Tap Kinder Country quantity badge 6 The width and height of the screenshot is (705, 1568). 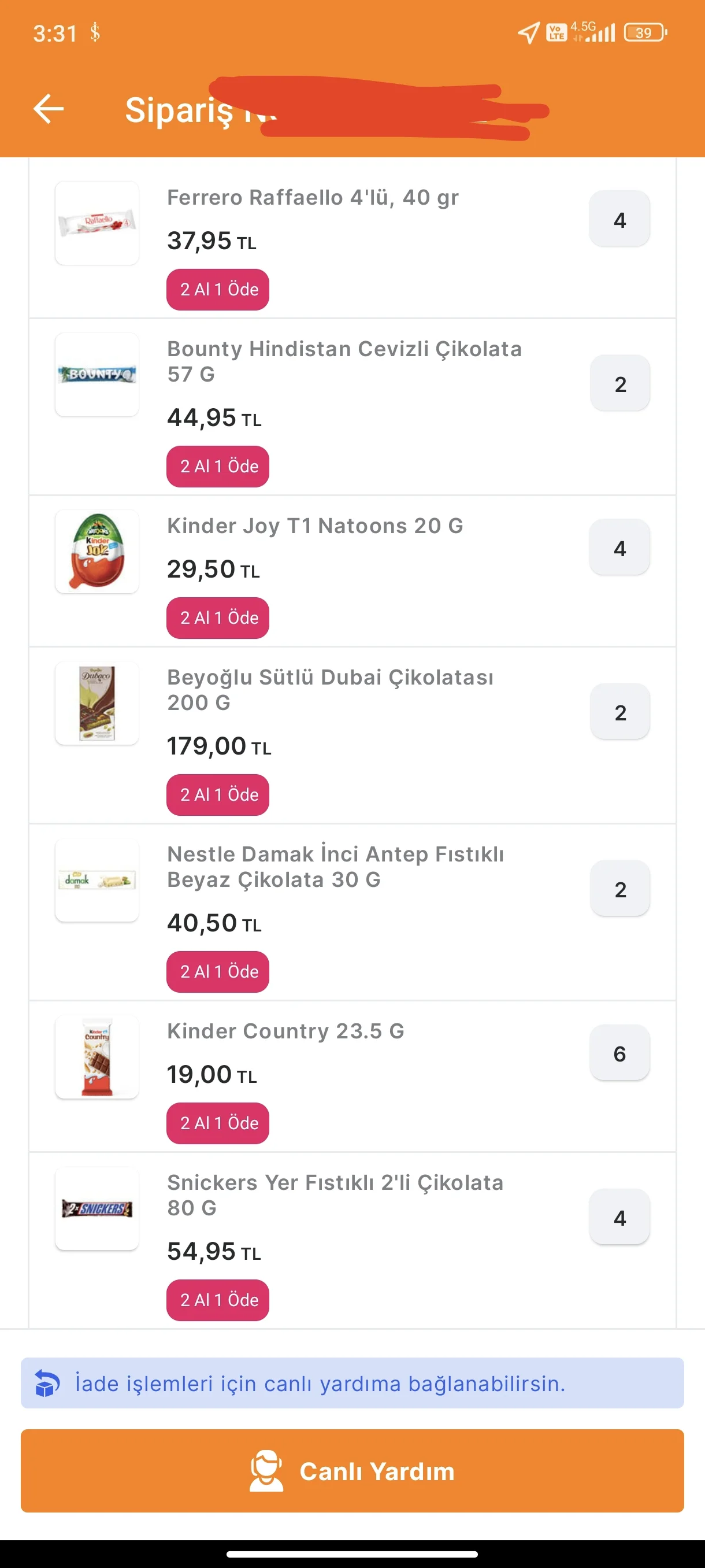click(619, 1053)
